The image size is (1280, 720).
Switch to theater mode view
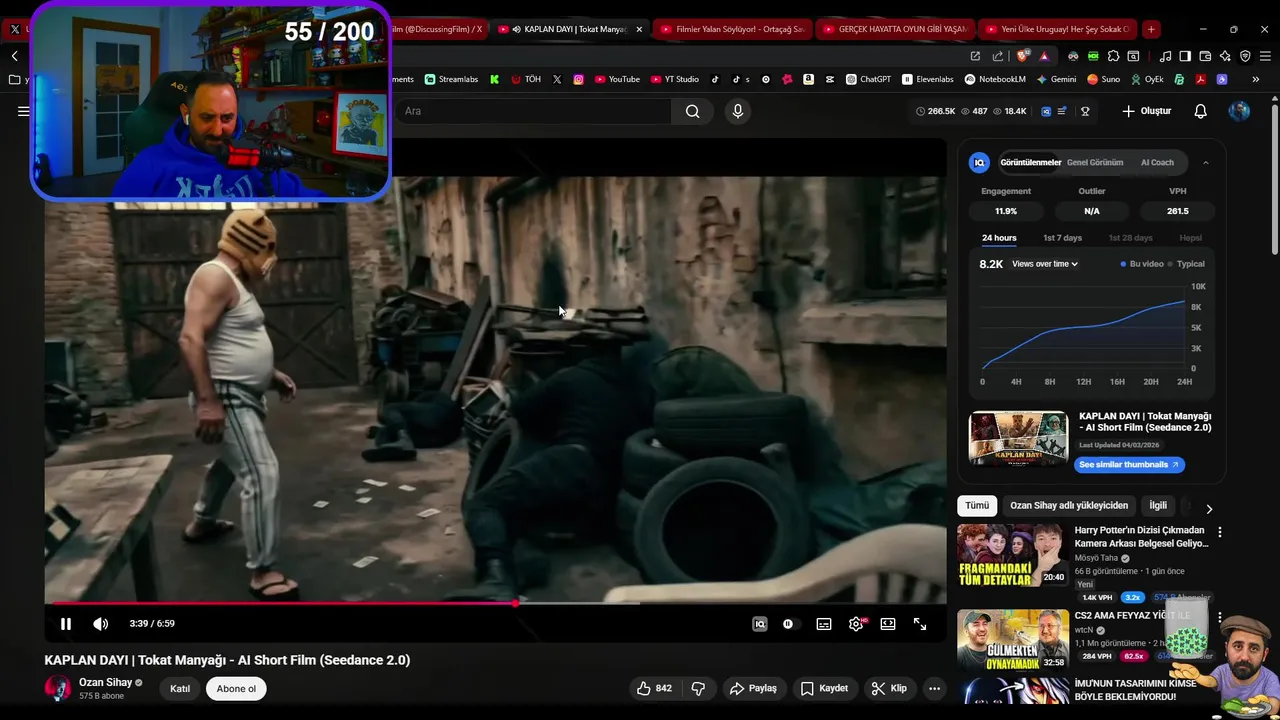pyautogui.click(x=888, y=624)
